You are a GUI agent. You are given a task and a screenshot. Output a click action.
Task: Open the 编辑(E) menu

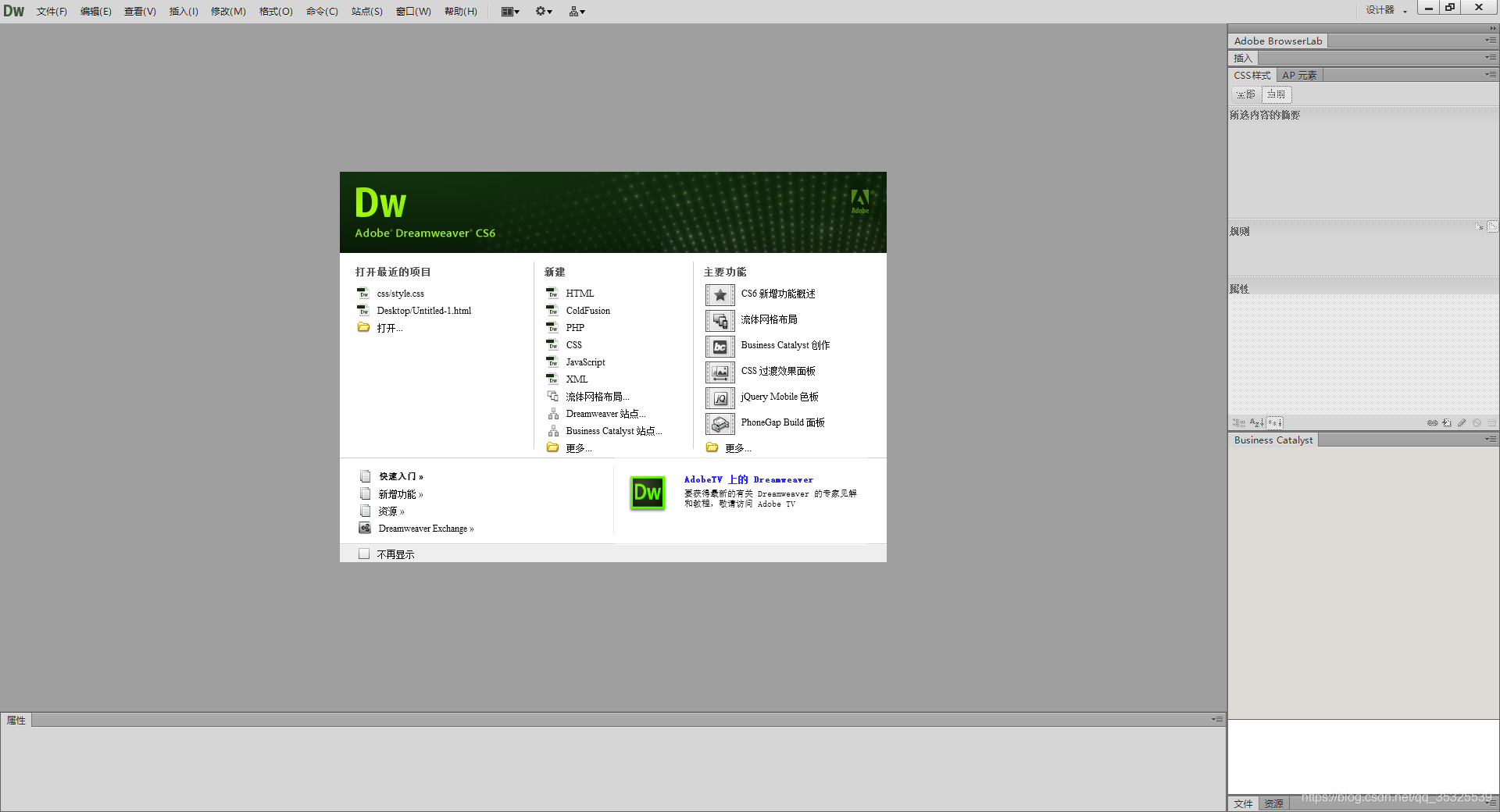(95, 11)
